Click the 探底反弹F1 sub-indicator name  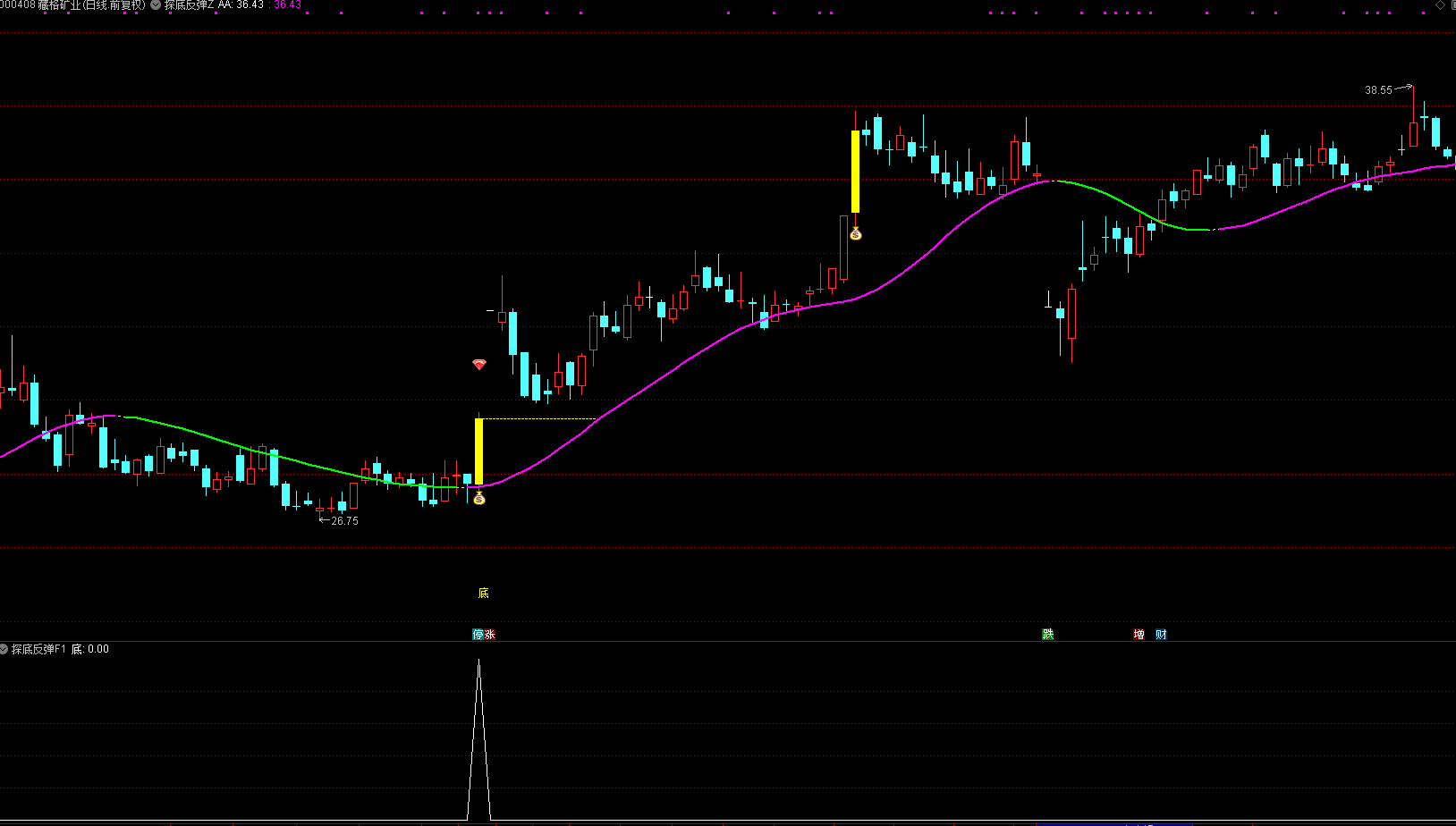(38, 649)
